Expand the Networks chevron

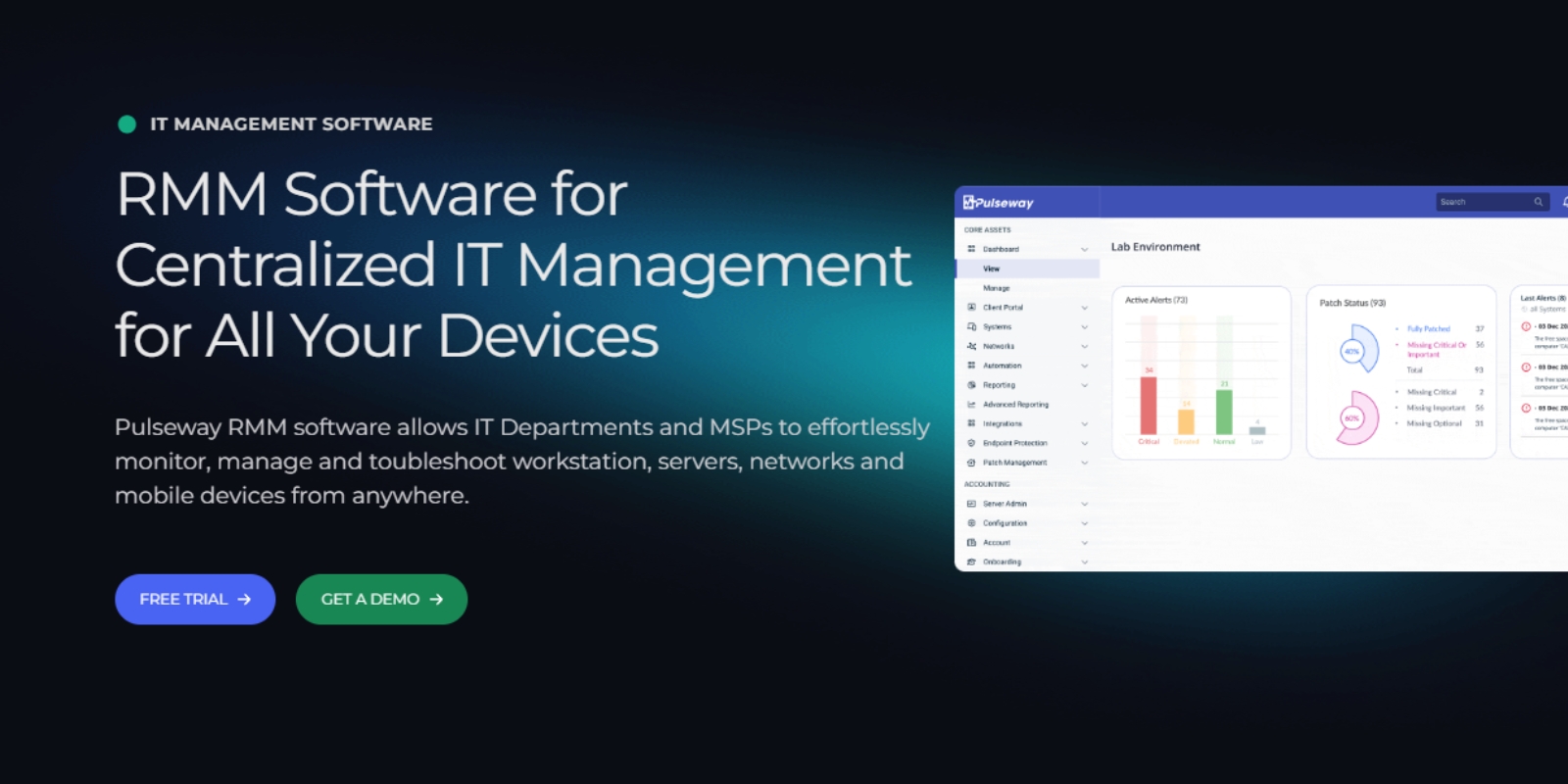(1085, 346)
